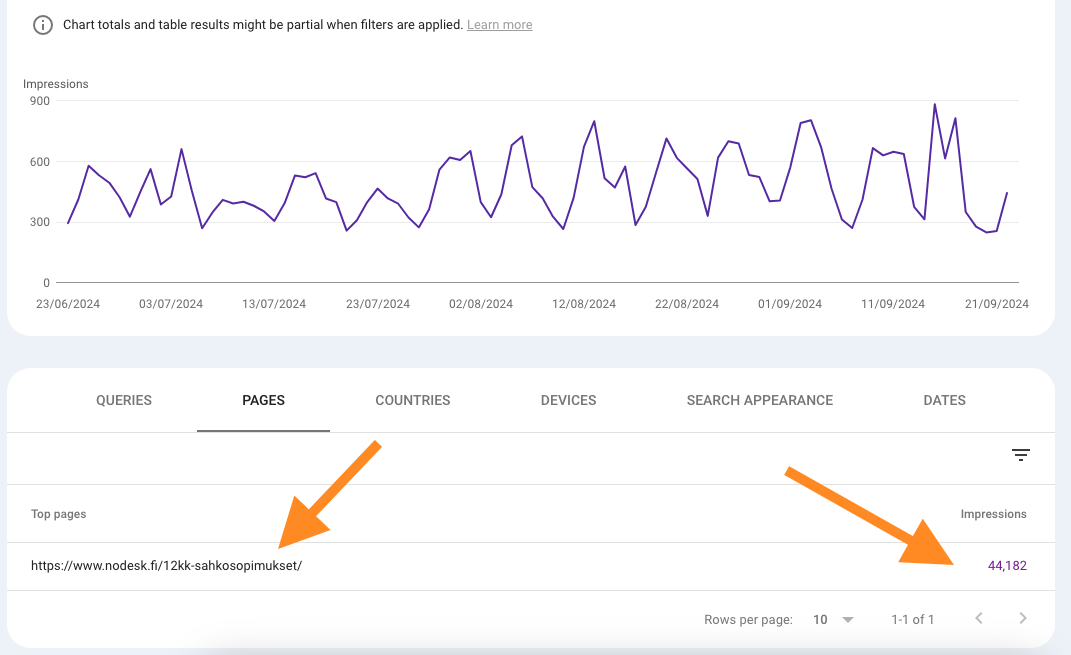Click the 1-1 of 1 pagination text
This screenshot has width=1071, height=655.
912,620
